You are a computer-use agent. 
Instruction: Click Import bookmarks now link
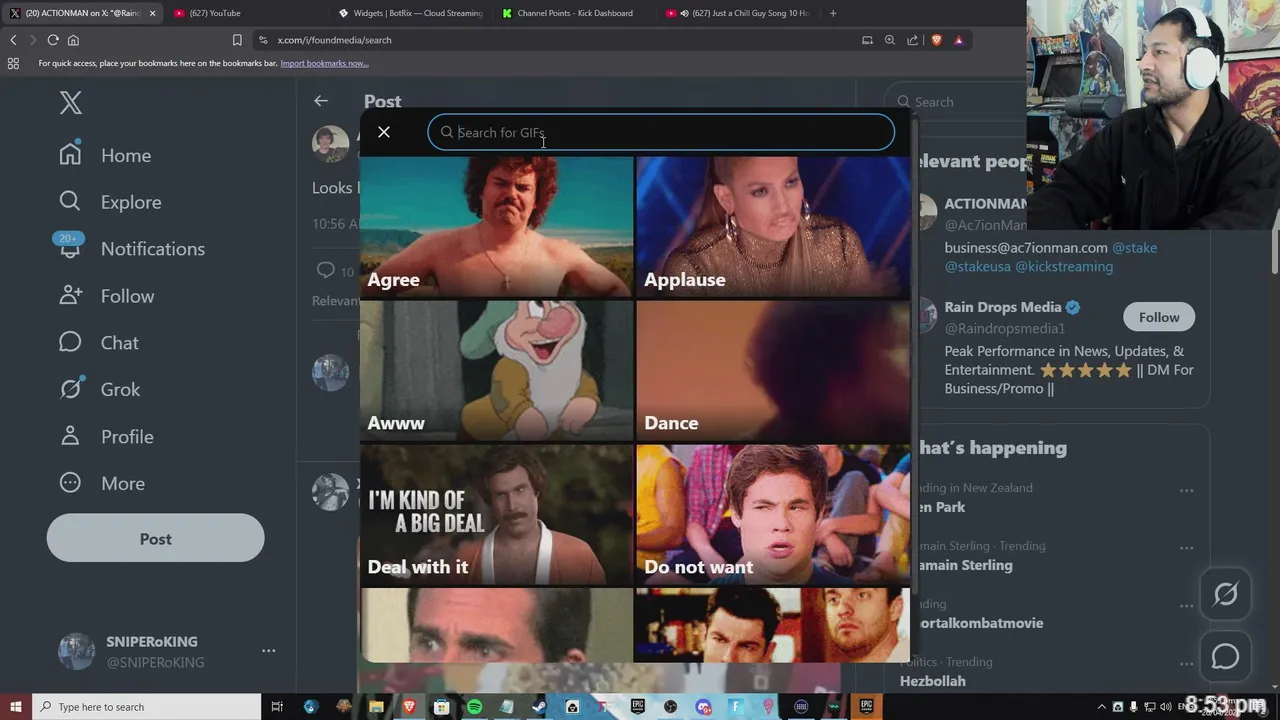pyautogui.click(x=324, y=63)
